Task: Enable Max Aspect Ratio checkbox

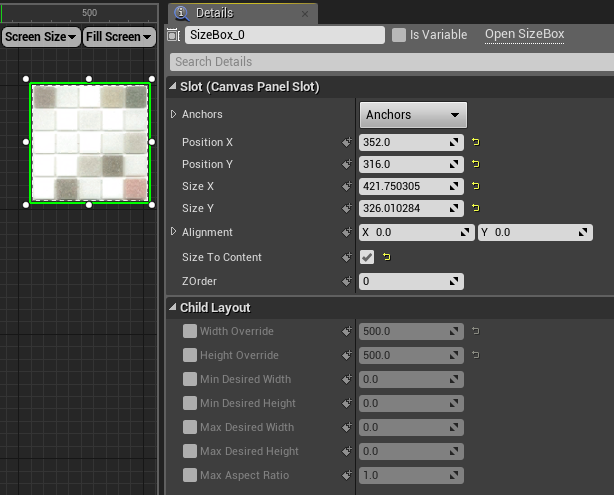Action: pos(190,475)
